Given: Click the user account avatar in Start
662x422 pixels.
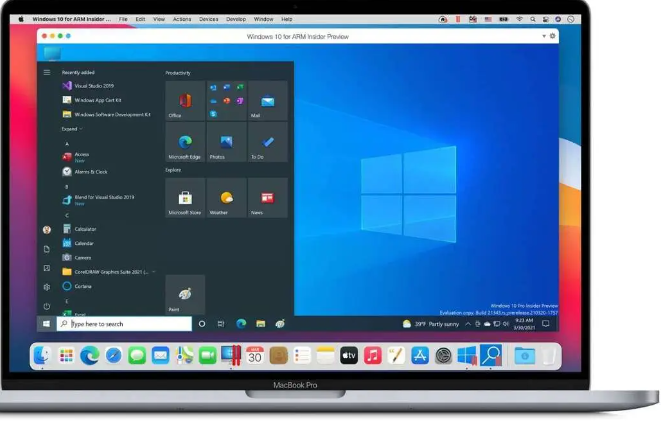Looking at the screenshot, I should [x=47, y=230].
